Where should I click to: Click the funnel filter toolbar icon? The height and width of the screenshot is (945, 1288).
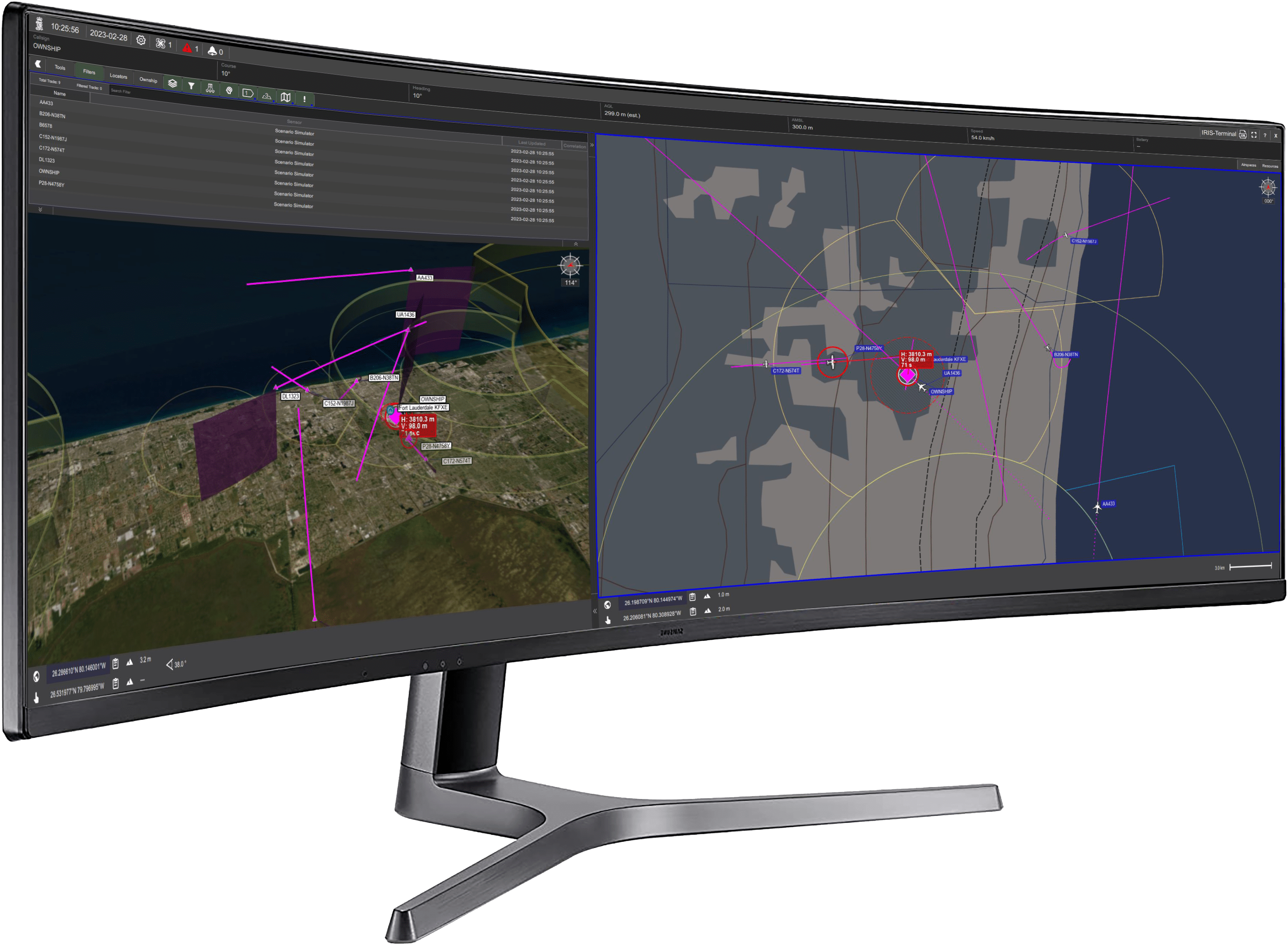coord(192,86)
